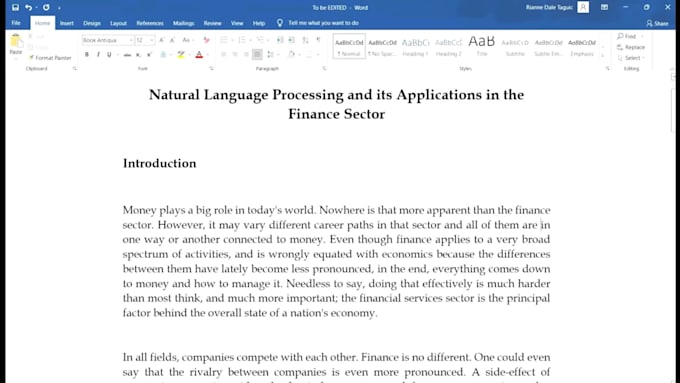Open the Select editing menu

[x=631, y=58]
